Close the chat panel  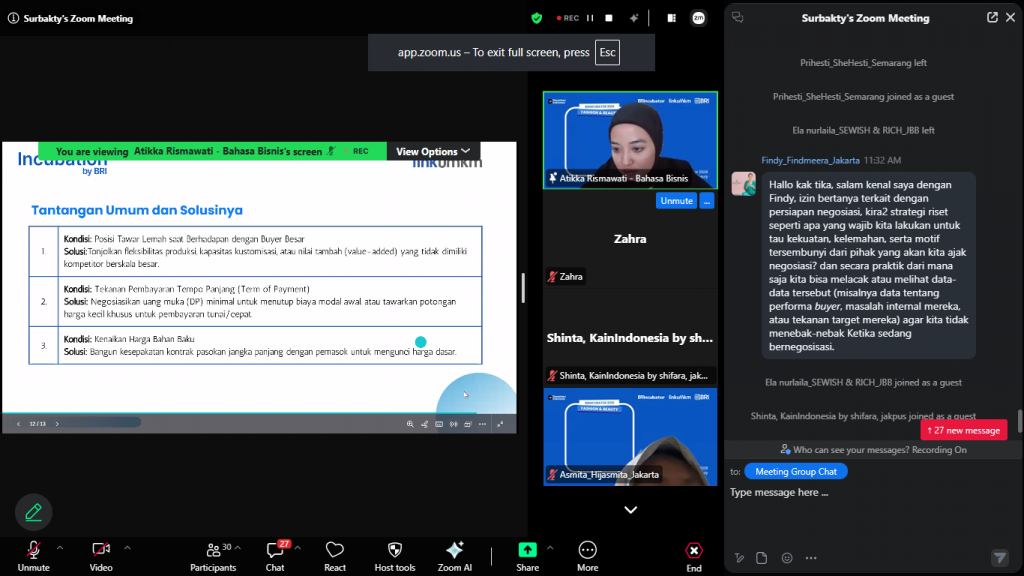[1010, 18]
